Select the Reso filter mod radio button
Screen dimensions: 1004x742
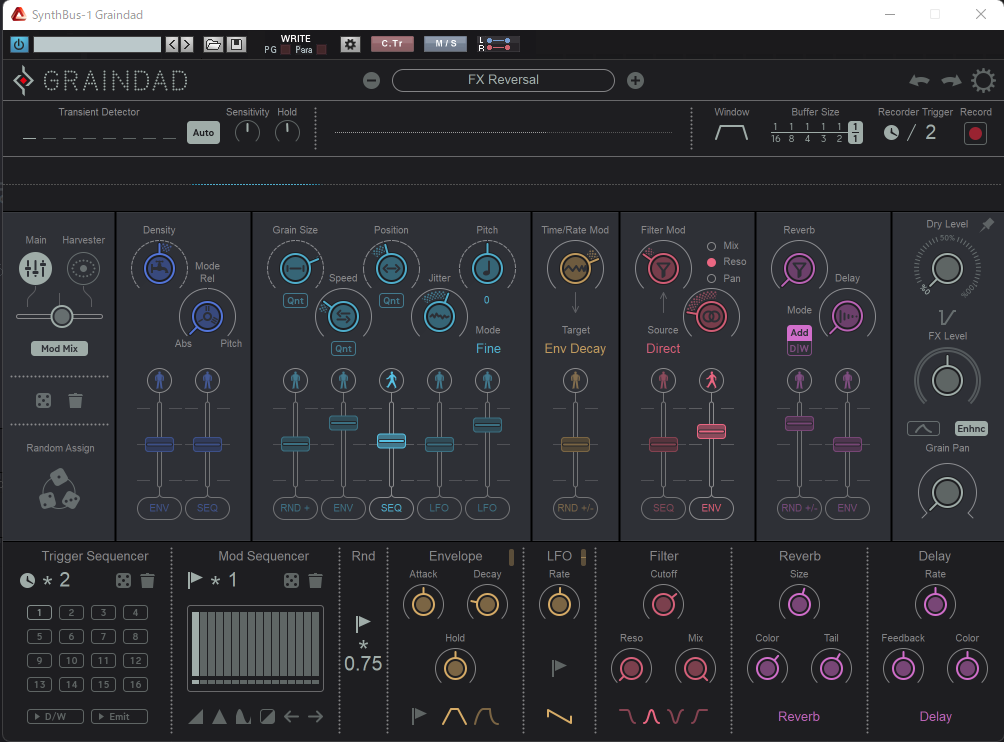coord(711,262)
